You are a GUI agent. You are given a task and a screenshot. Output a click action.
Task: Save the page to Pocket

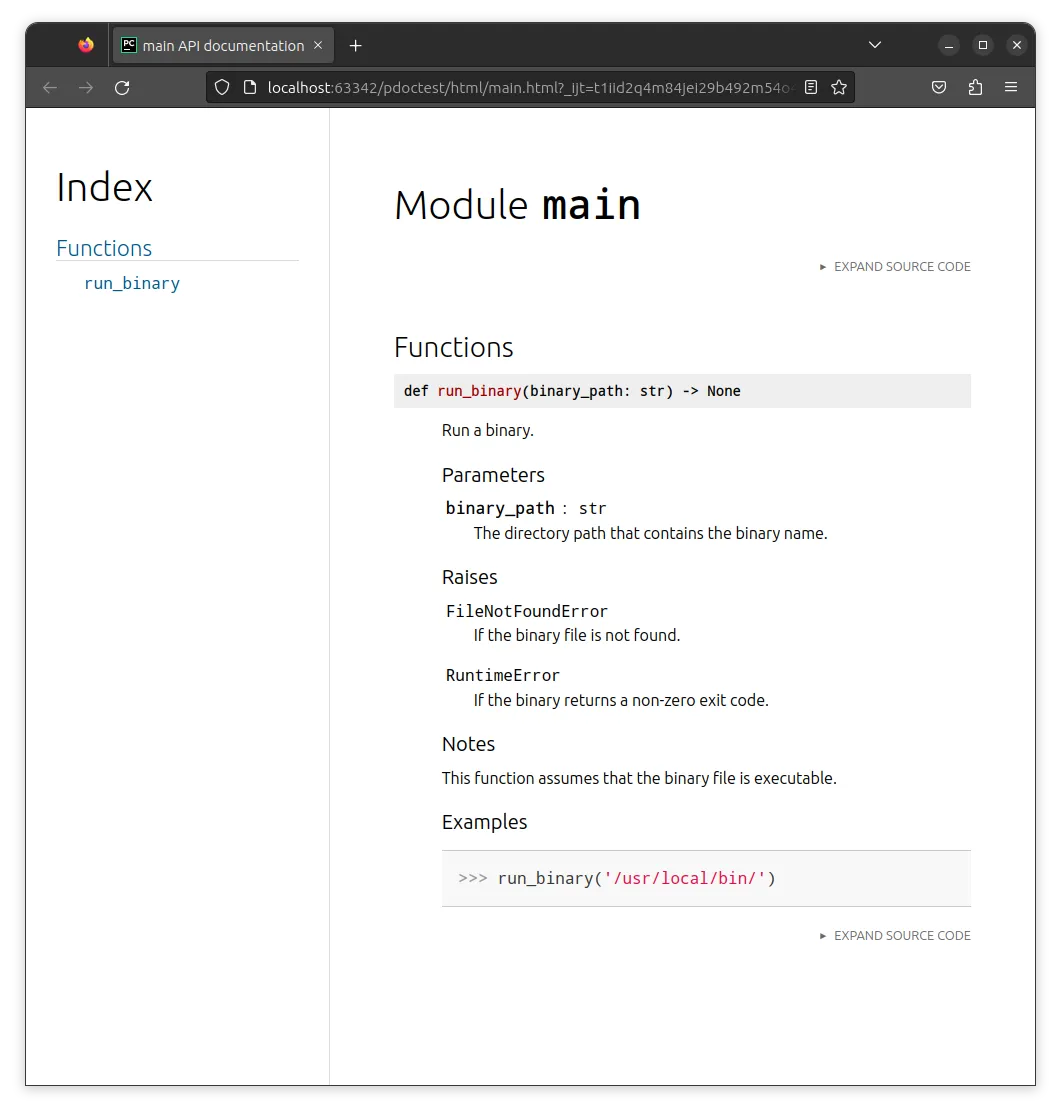[x=939, y=87]
